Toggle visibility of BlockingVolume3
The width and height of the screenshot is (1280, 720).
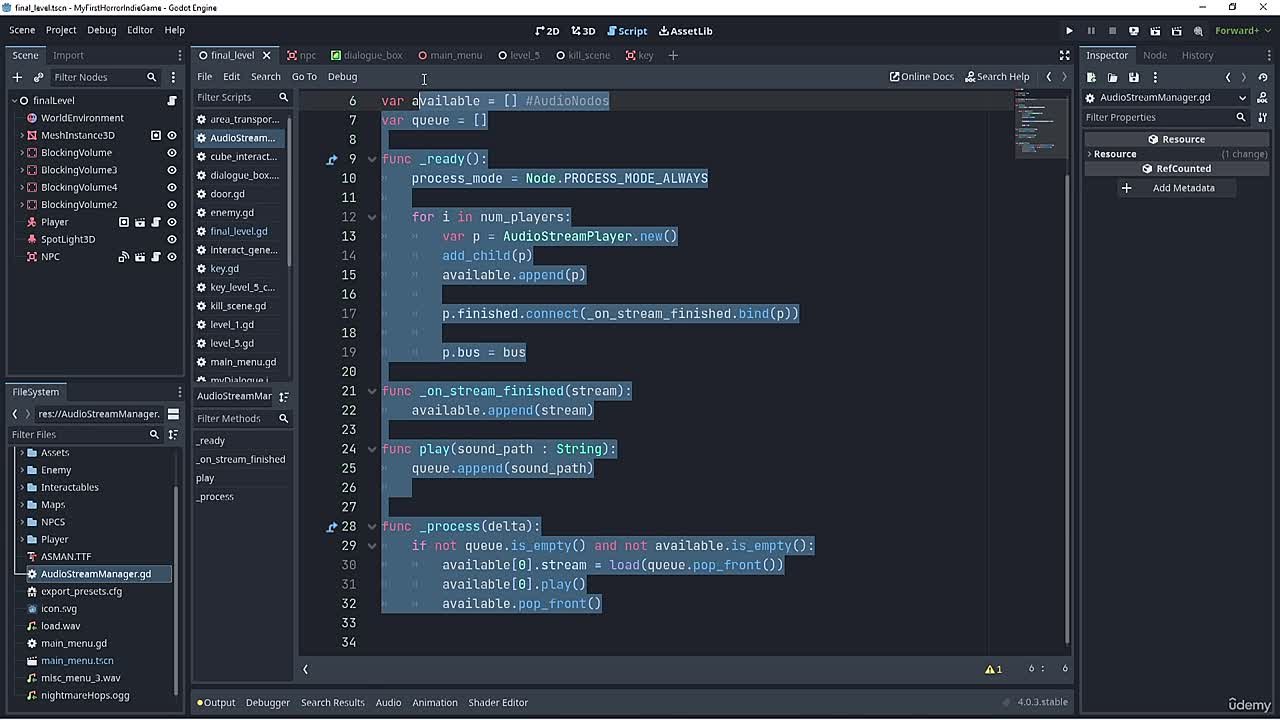pyautogui.click(x=172, y=170)
